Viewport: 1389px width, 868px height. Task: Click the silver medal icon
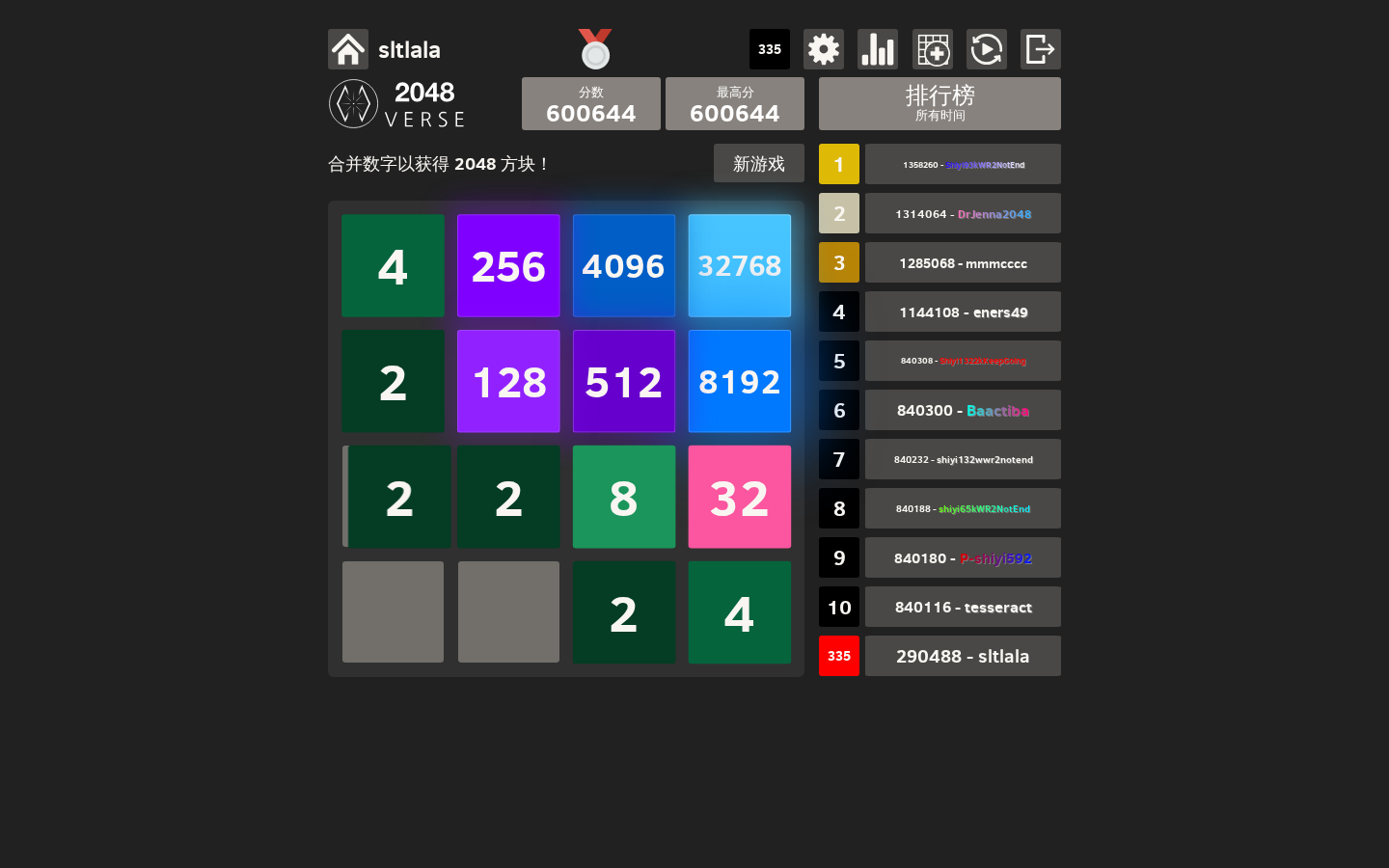point(595,49)
